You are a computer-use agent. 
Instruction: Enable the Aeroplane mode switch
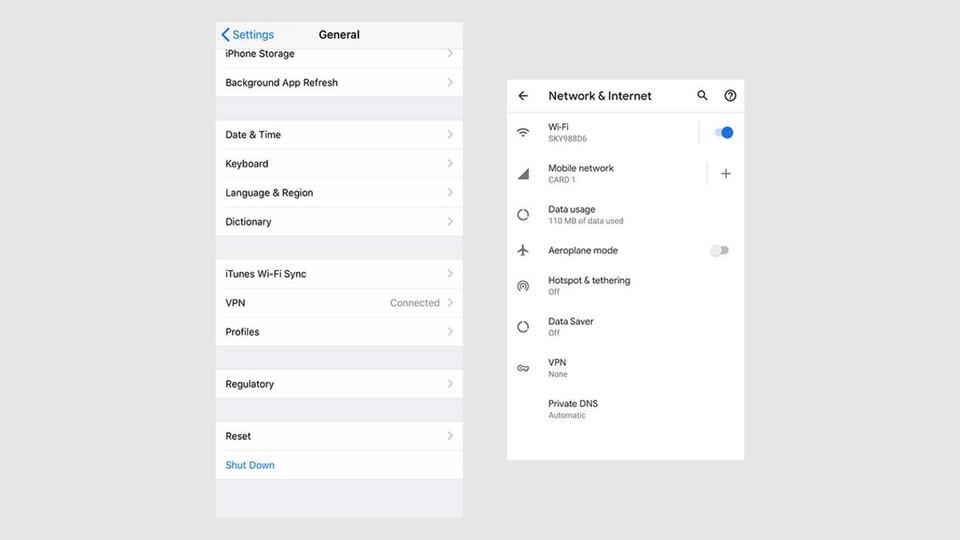[x=719, y=250]
